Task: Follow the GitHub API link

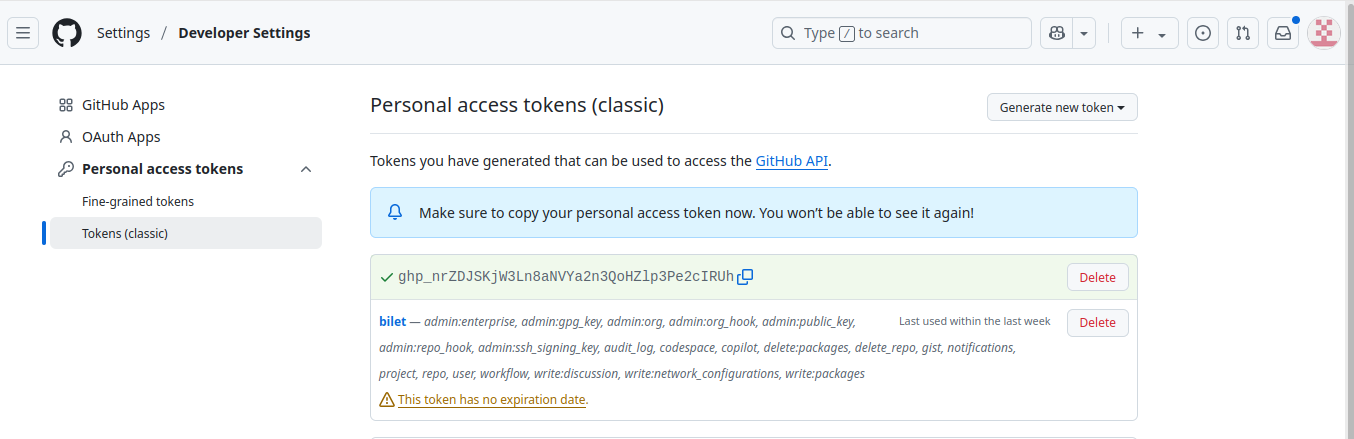Action: click(x=791, y=160)
